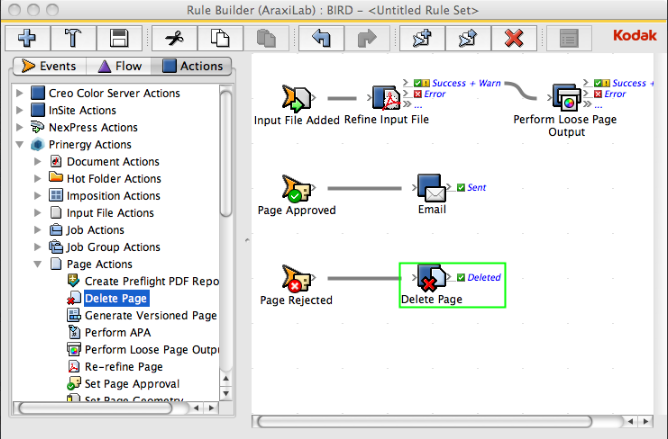The image size is (668, 439).
Task: Select the Email action node icon
Action: 431,190
